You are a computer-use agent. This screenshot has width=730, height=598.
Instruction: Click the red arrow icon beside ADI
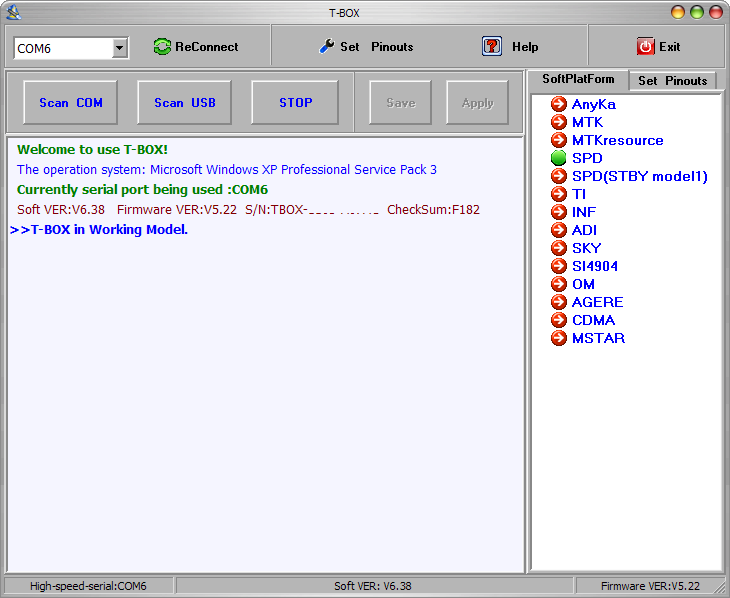(558, 230)
